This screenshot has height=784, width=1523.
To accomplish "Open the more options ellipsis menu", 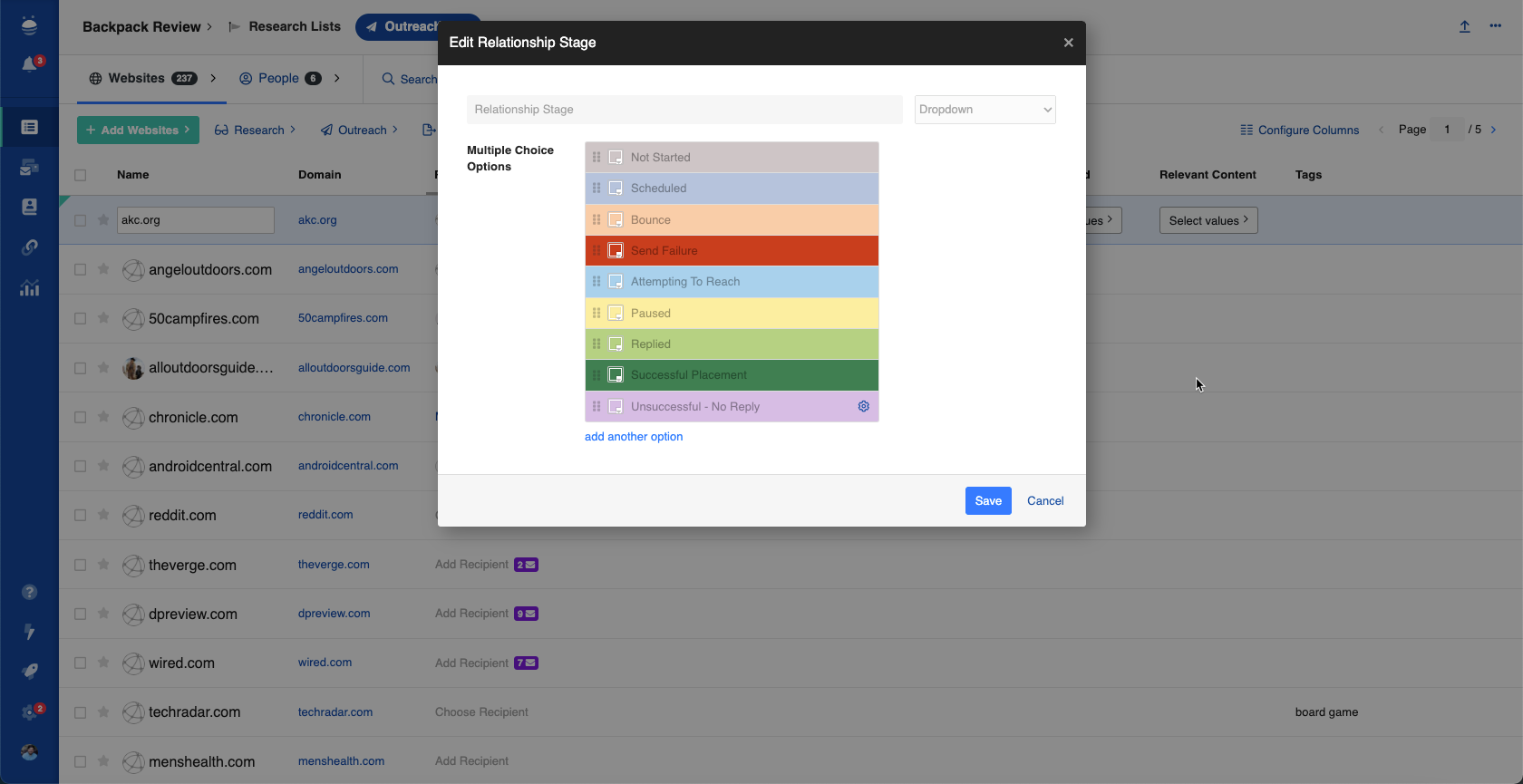I will pyautogui.click(x=1495, y=26).
